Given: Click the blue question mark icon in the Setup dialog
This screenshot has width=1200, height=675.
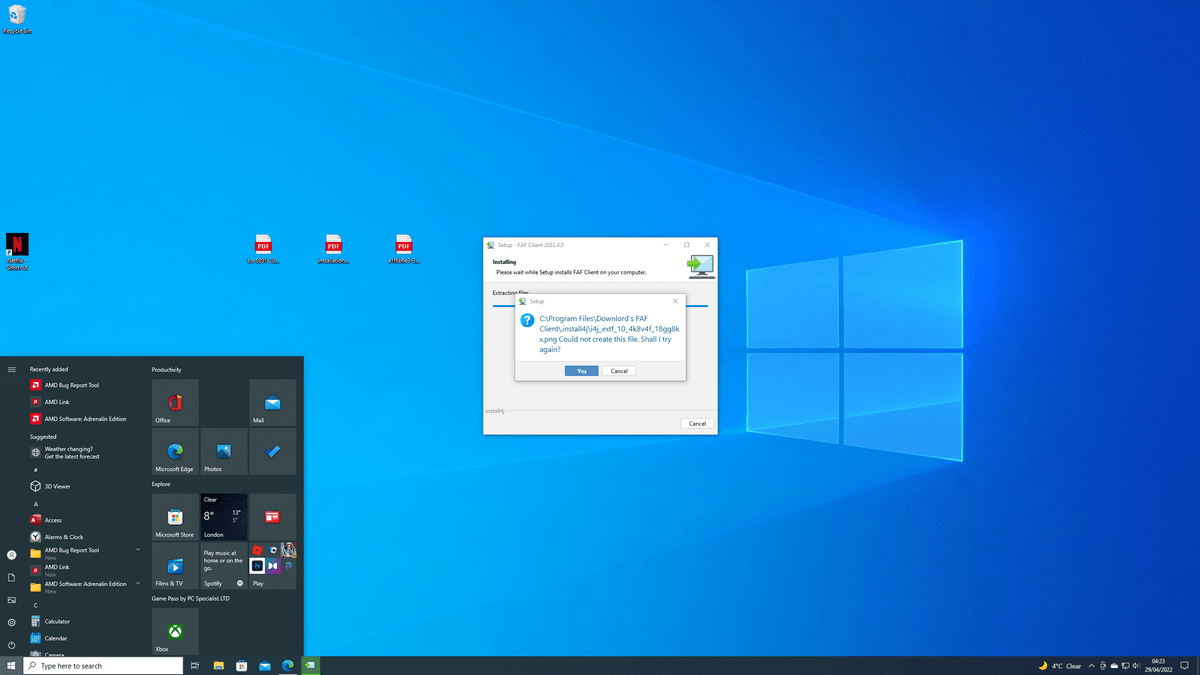Looking at the screenshot, I should pyautogui.click(x=527, y=319).
